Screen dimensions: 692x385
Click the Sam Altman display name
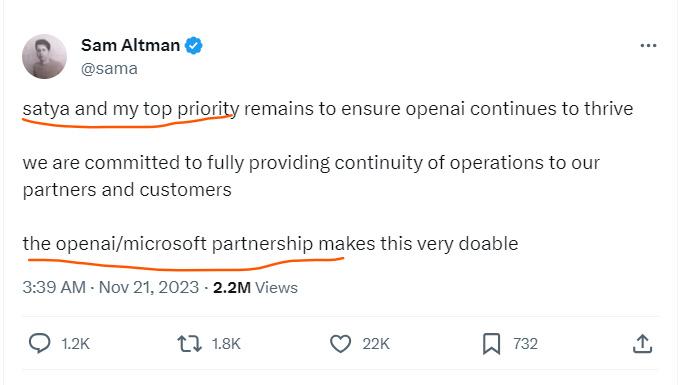[130, 45]
